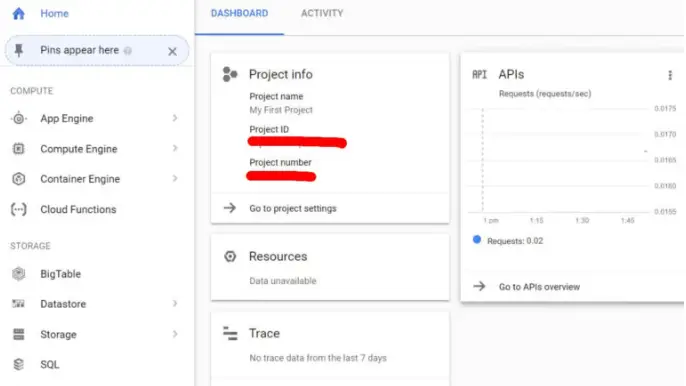Open SQL from the sidebar
Viewport: 686px width, 386px height.
point(49,365)
